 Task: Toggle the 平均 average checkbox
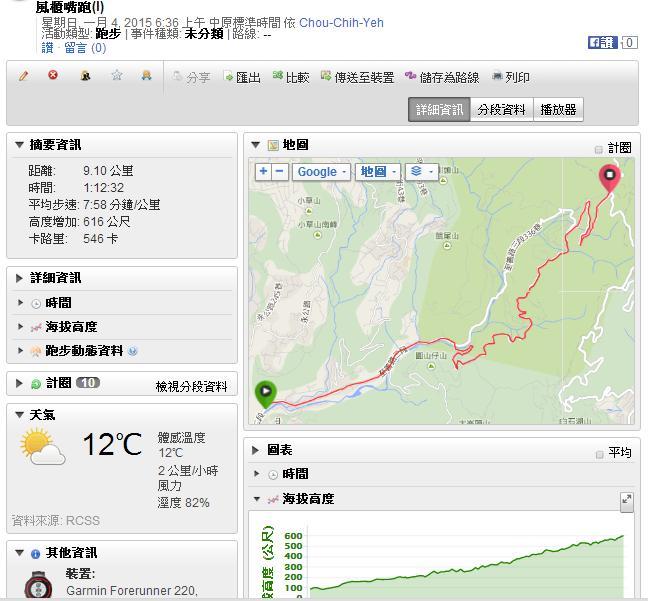coord(599,455)
